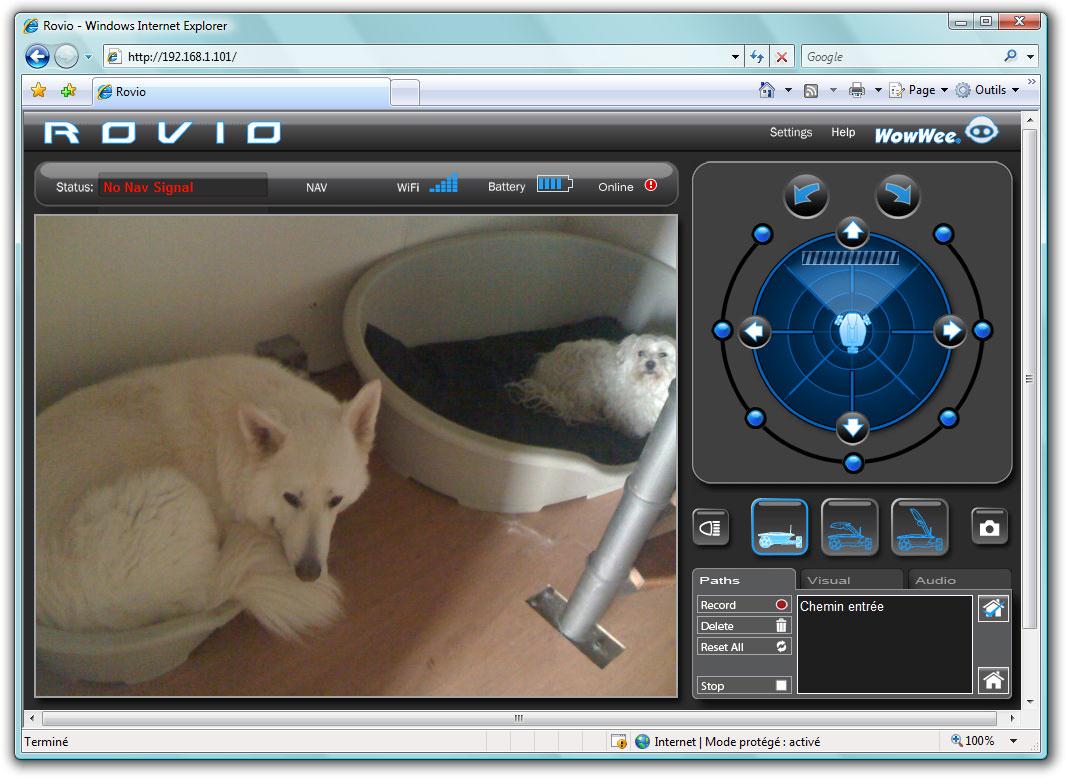Viewport: 1066px width, 778px height.
Task: Stop loading with the red X
Action: pos(782,56)
